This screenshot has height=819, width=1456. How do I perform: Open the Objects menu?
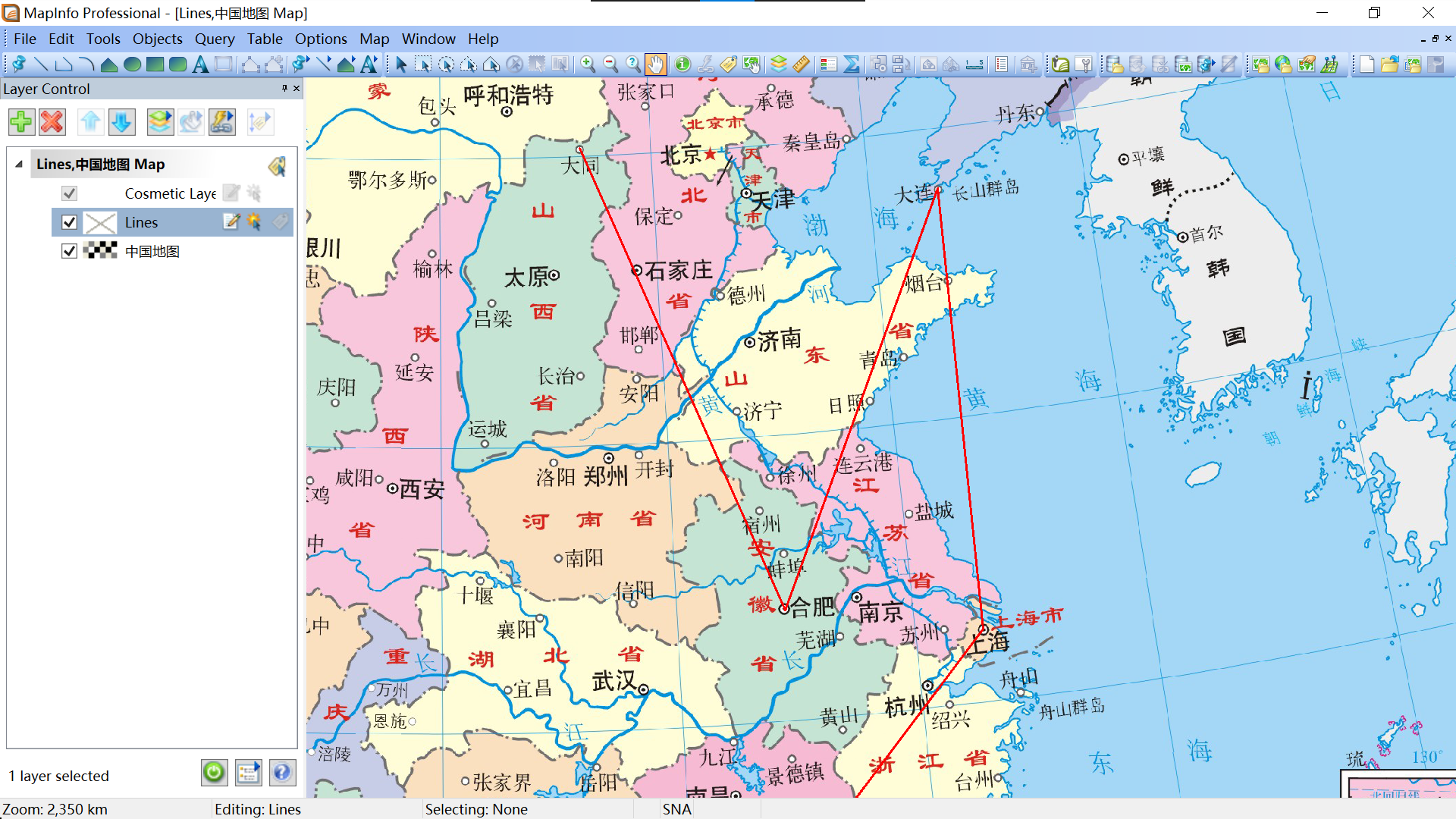point(157,39)
